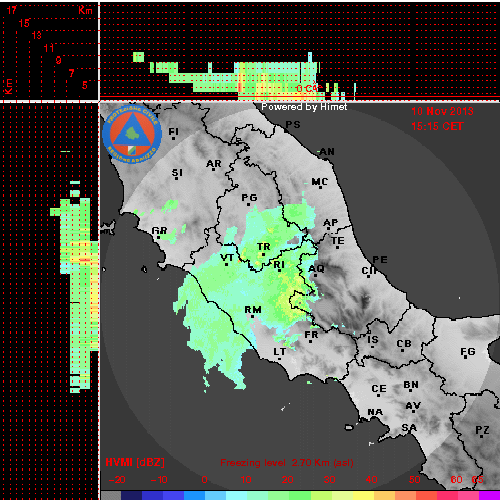This screenshot has height=500, width=500.
Task: Click the time text '15:15 CET'
Action: 437,126
